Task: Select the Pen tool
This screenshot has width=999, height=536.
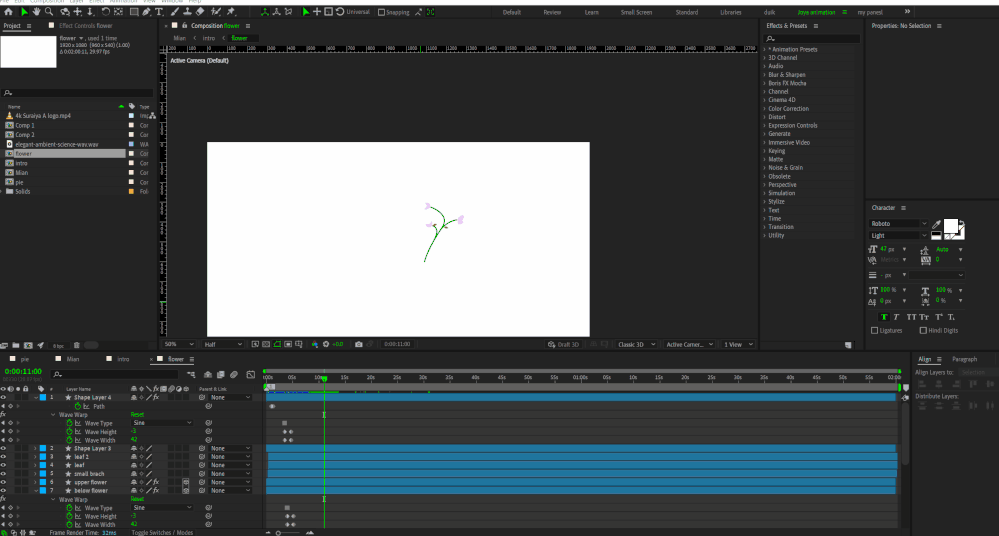Action: [x=147, y=11]
